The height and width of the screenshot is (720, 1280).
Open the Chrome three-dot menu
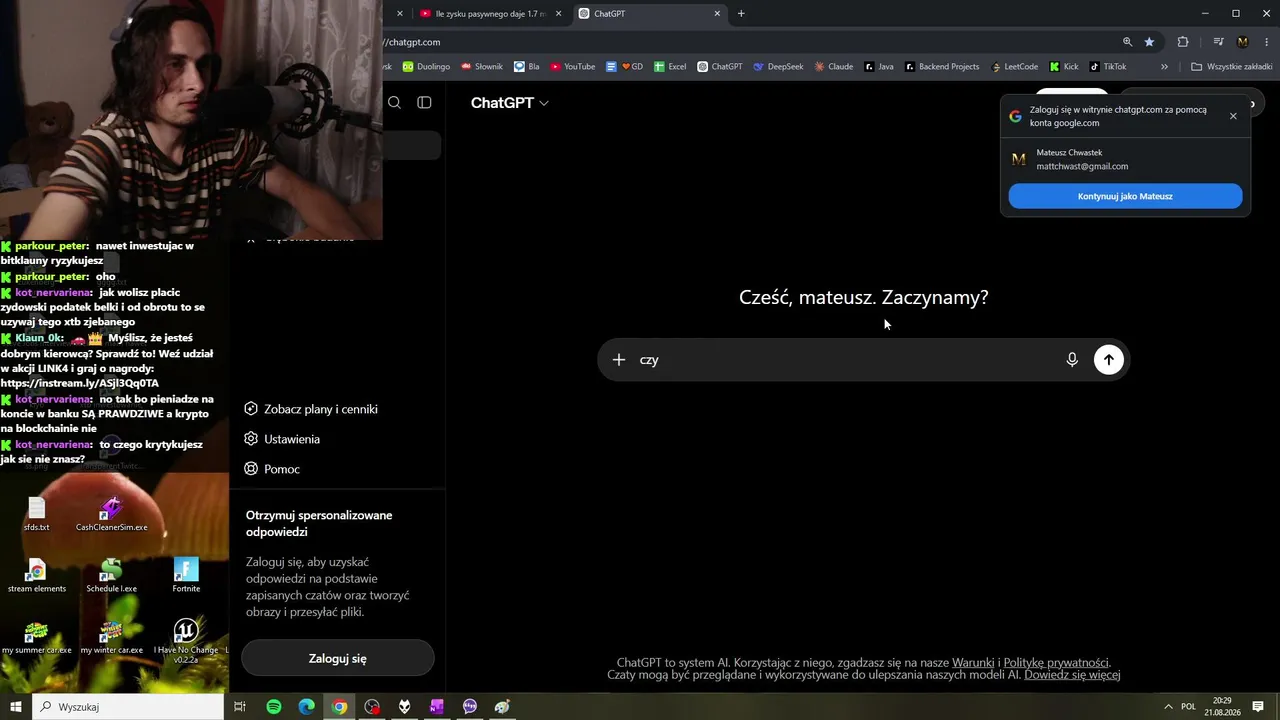pyautogui.click(x=1267, y=42)
